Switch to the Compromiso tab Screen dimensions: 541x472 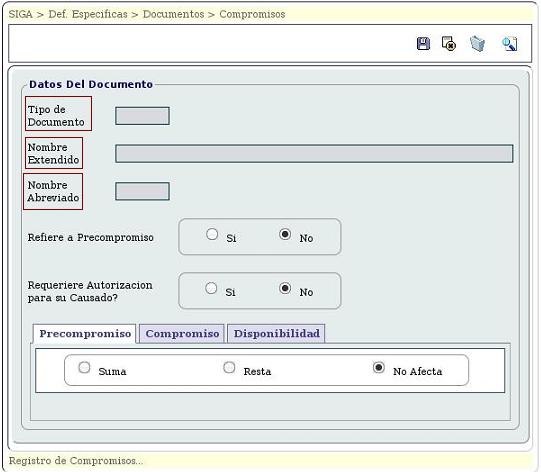click(182, 334)
